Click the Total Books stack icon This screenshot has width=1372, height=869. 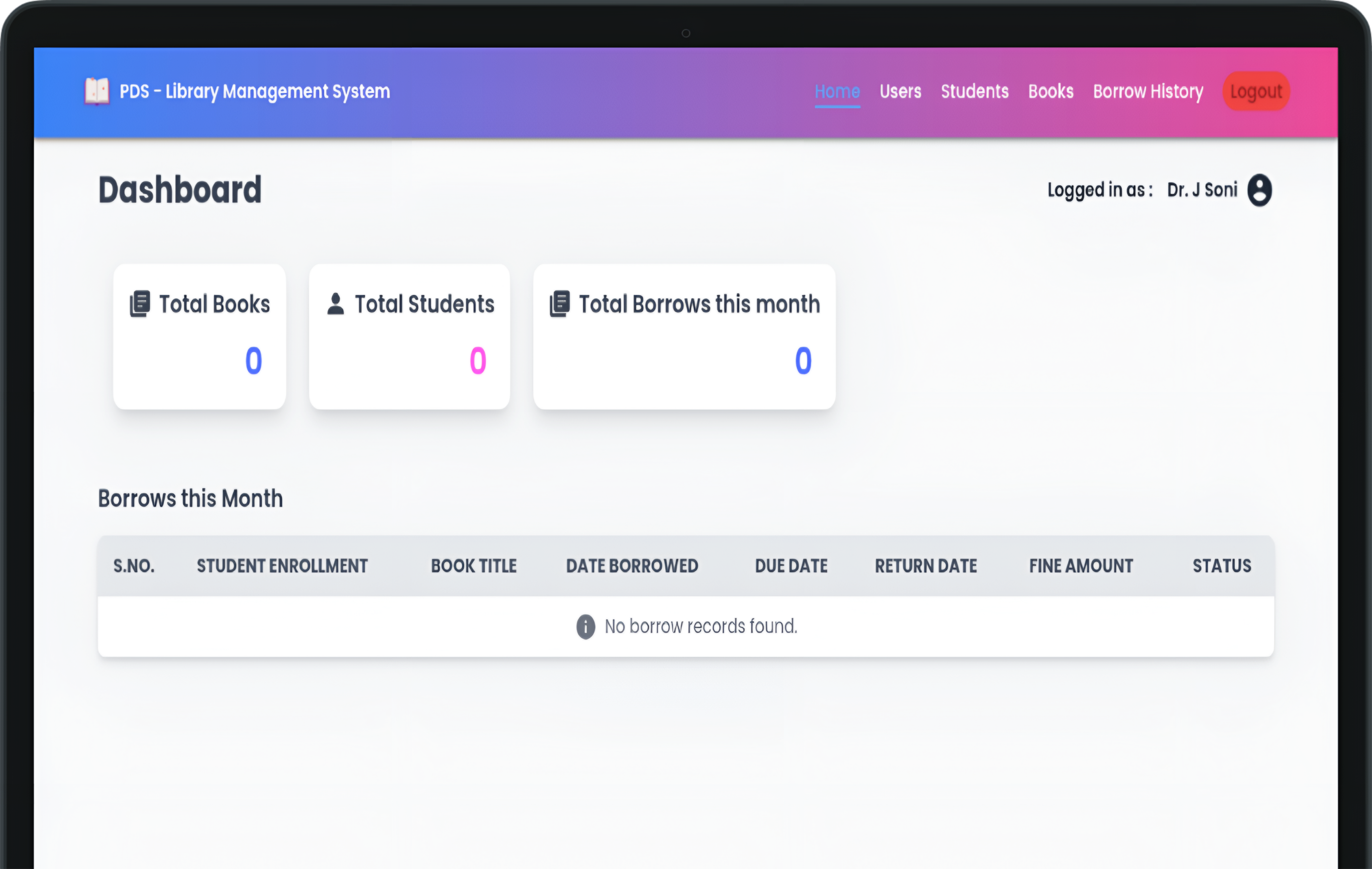pos(139,303)
